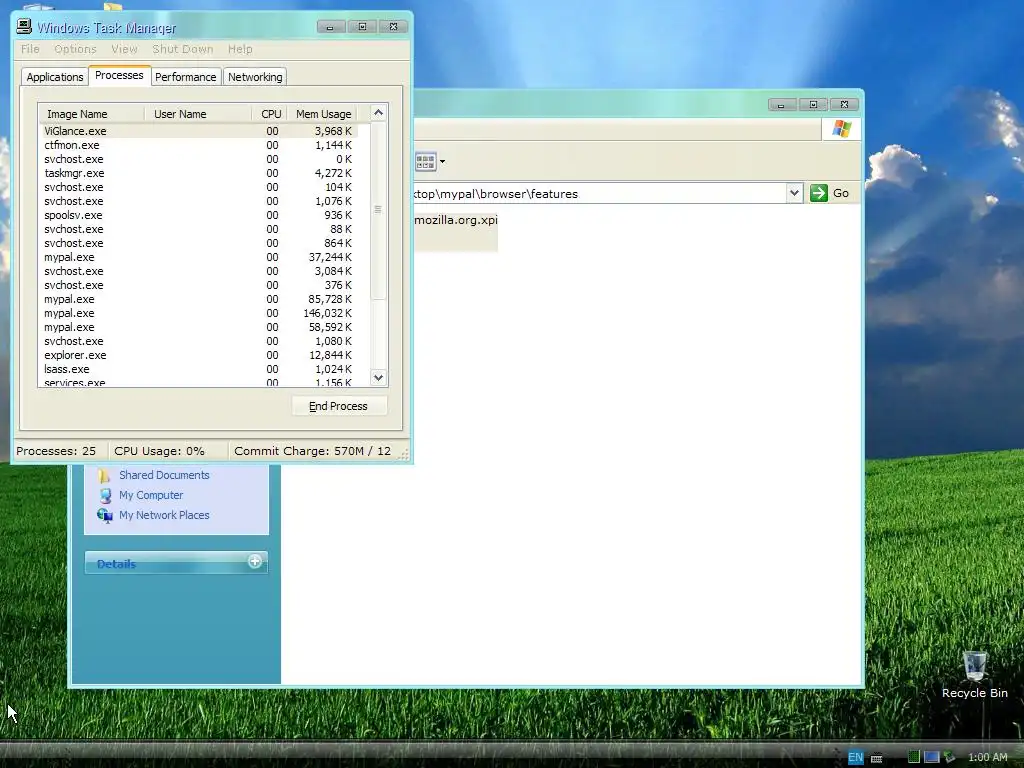Select the ViGlance.exe process row
The image size is (1024, 768).
(199, 131)
